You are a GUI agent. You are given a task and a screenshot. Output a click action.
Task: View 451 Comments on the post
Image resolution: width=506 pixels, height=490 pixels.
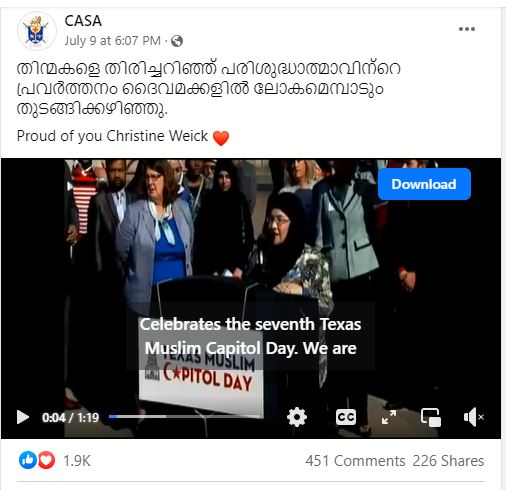click(355, 461)
